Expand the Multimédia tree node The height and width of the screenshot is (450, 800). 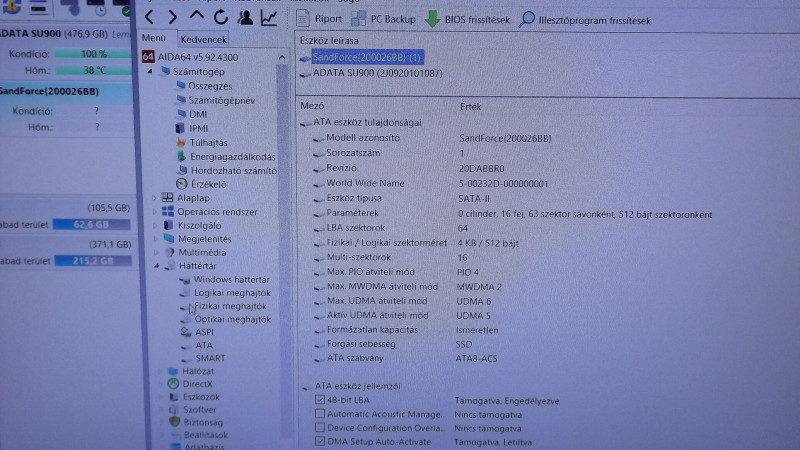coord(157,252)
